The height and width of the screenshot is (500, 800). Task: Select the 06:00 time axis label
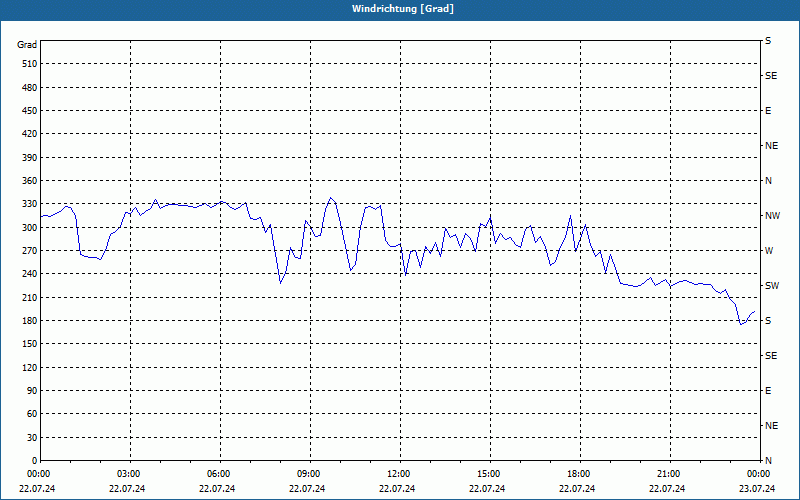tap(218, 474)
